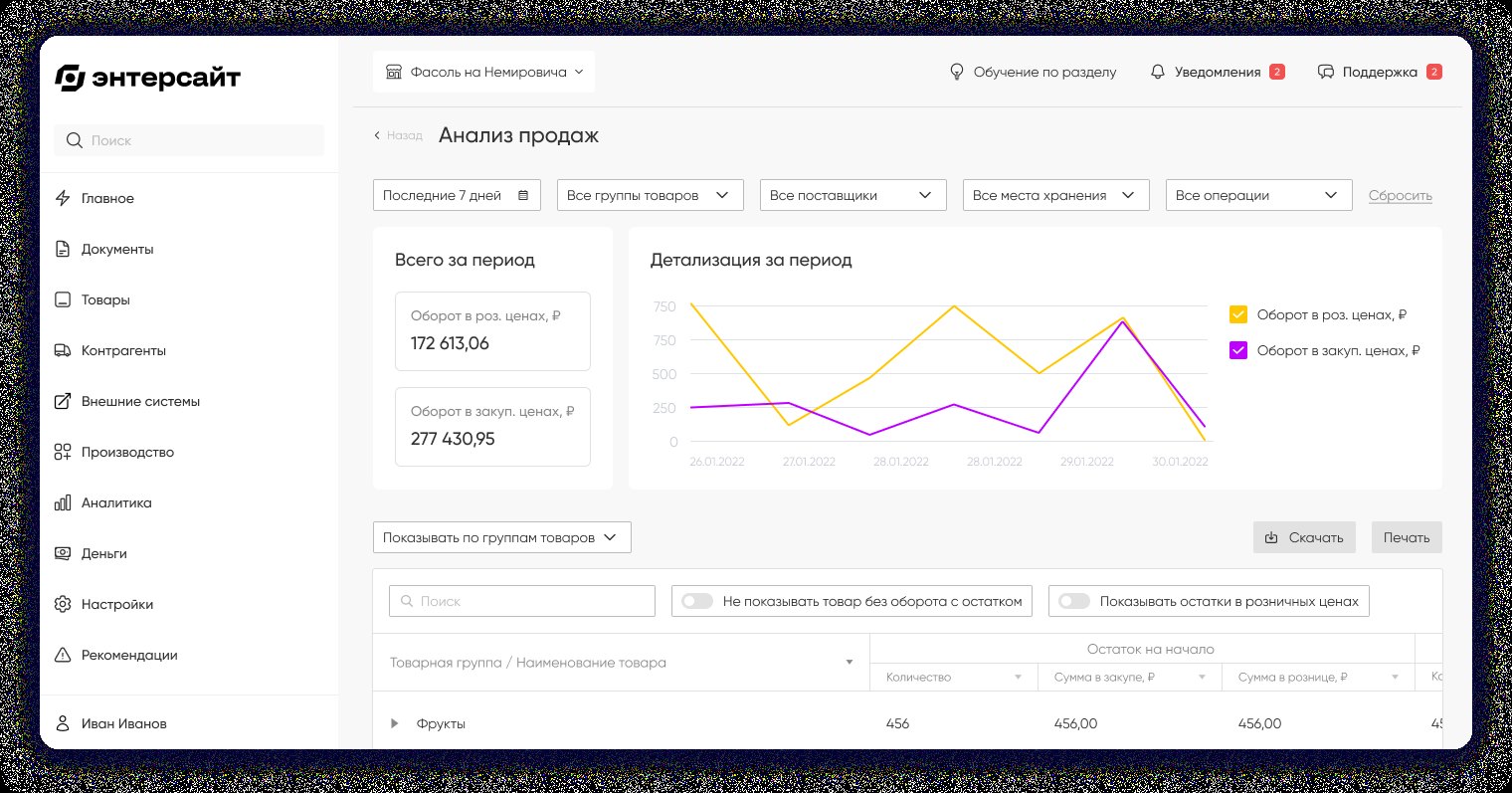Click the calendar icon in the date filter
This screenshot has width=1512, height=793.
click(523, 195)
